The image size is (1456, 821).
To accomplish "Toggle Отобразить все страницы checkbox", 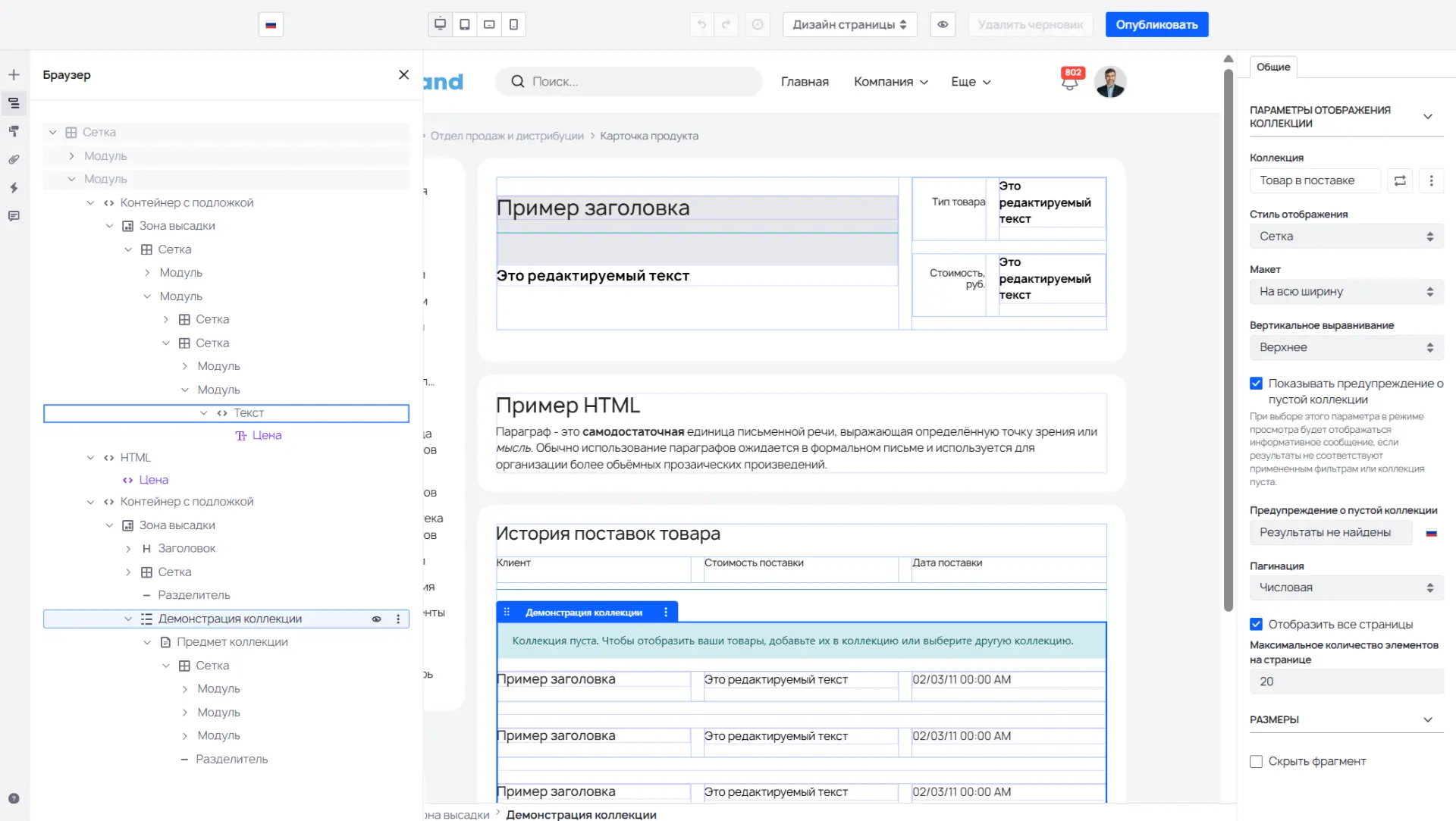I will pos(1256,625).
